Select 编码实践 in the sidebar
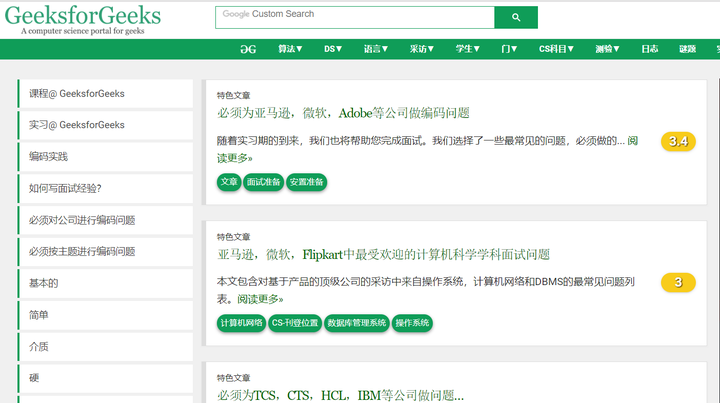 click(105, 157)
